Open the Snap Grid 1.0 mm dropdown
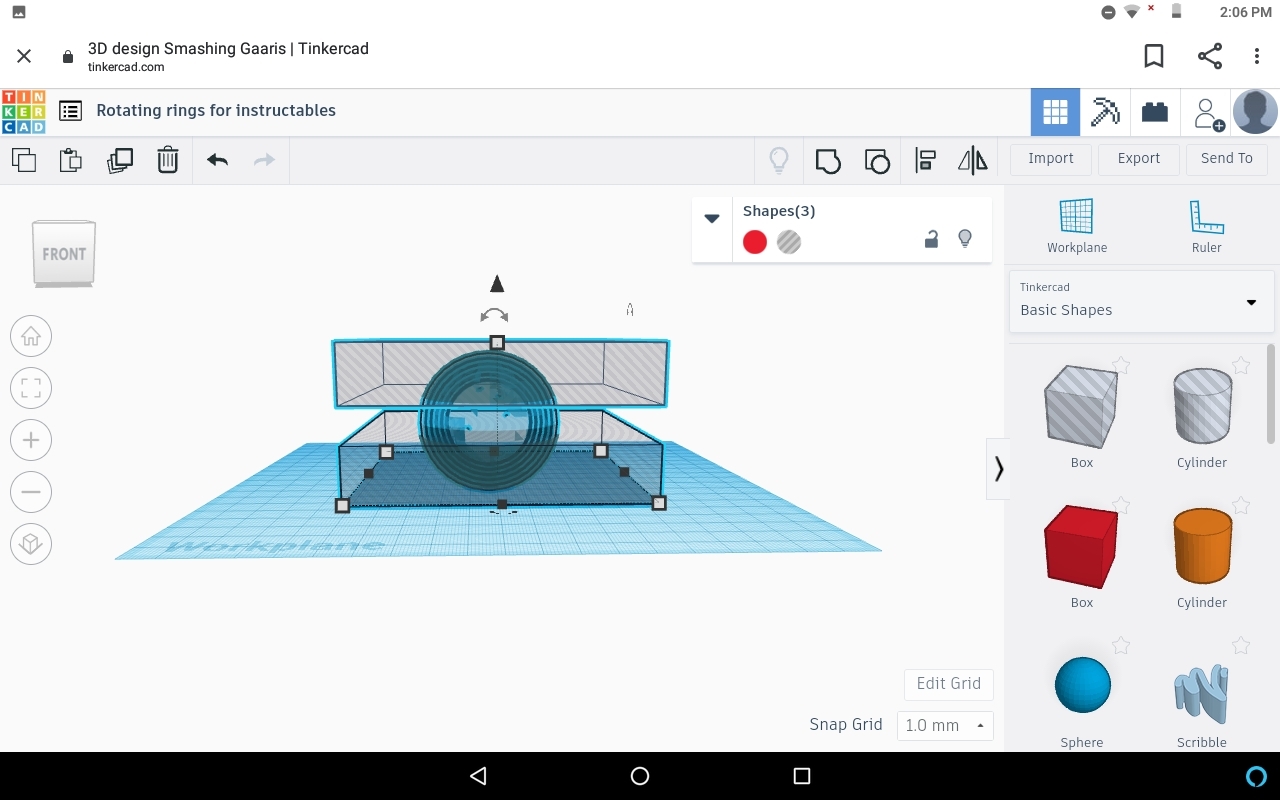Viewport: 1280px width, 800px height. click(x=945, y=725)
